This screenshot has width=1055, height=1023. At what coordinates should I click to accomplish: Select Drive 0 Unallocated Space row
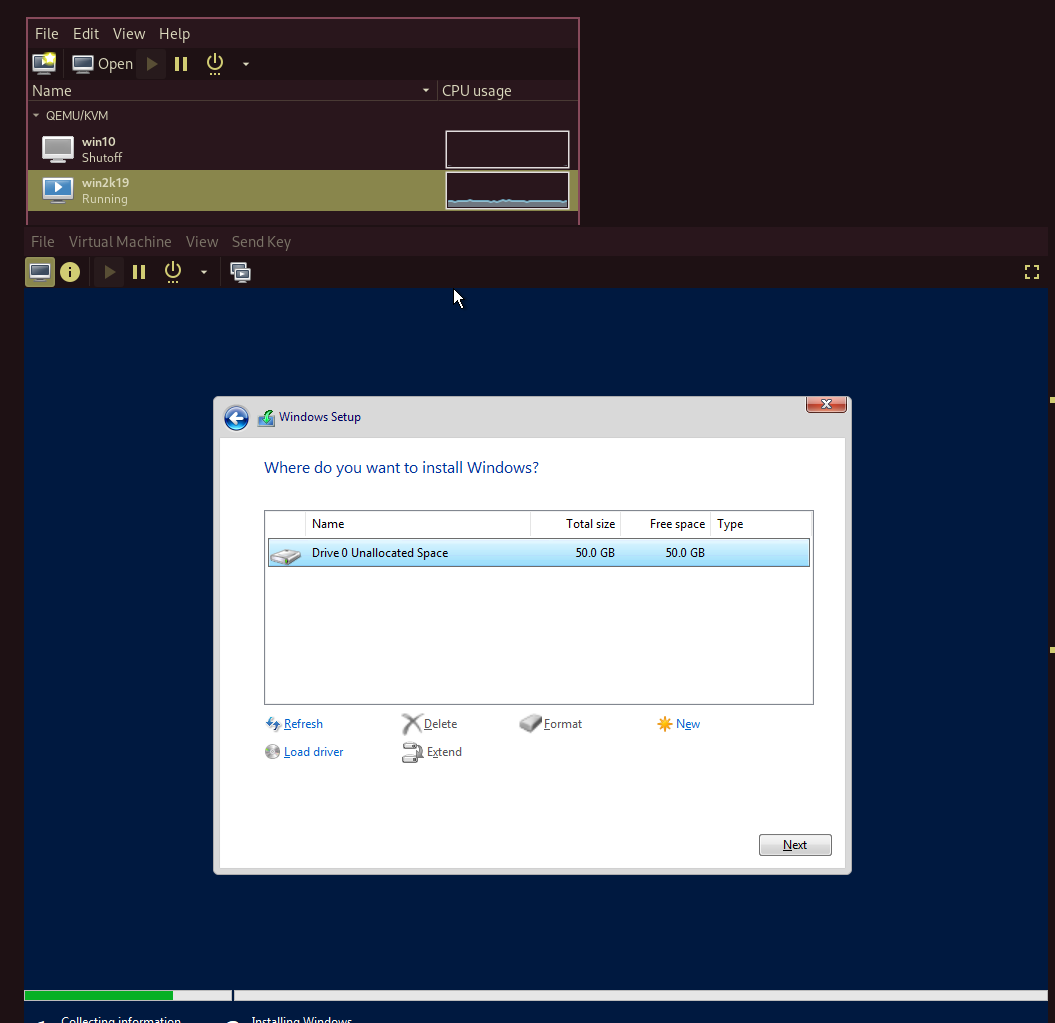click(x=539, y=553)
